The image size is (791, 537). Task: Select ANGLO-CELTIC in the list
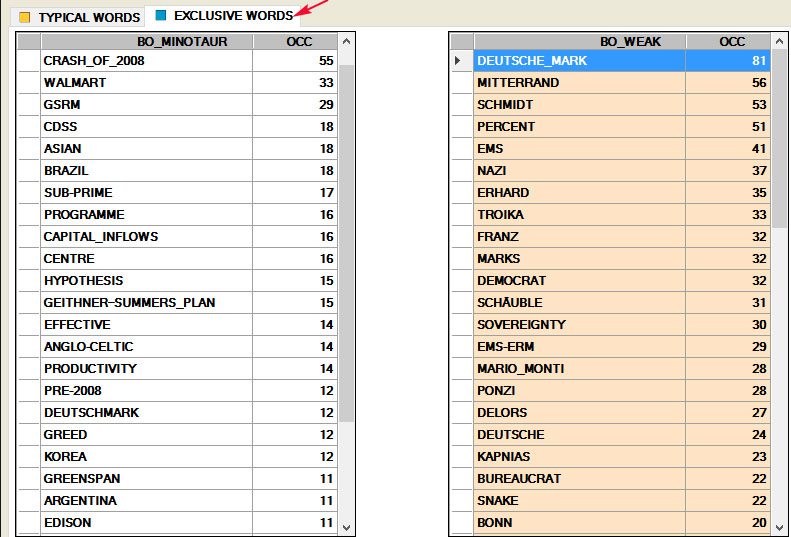click(178, 346)
